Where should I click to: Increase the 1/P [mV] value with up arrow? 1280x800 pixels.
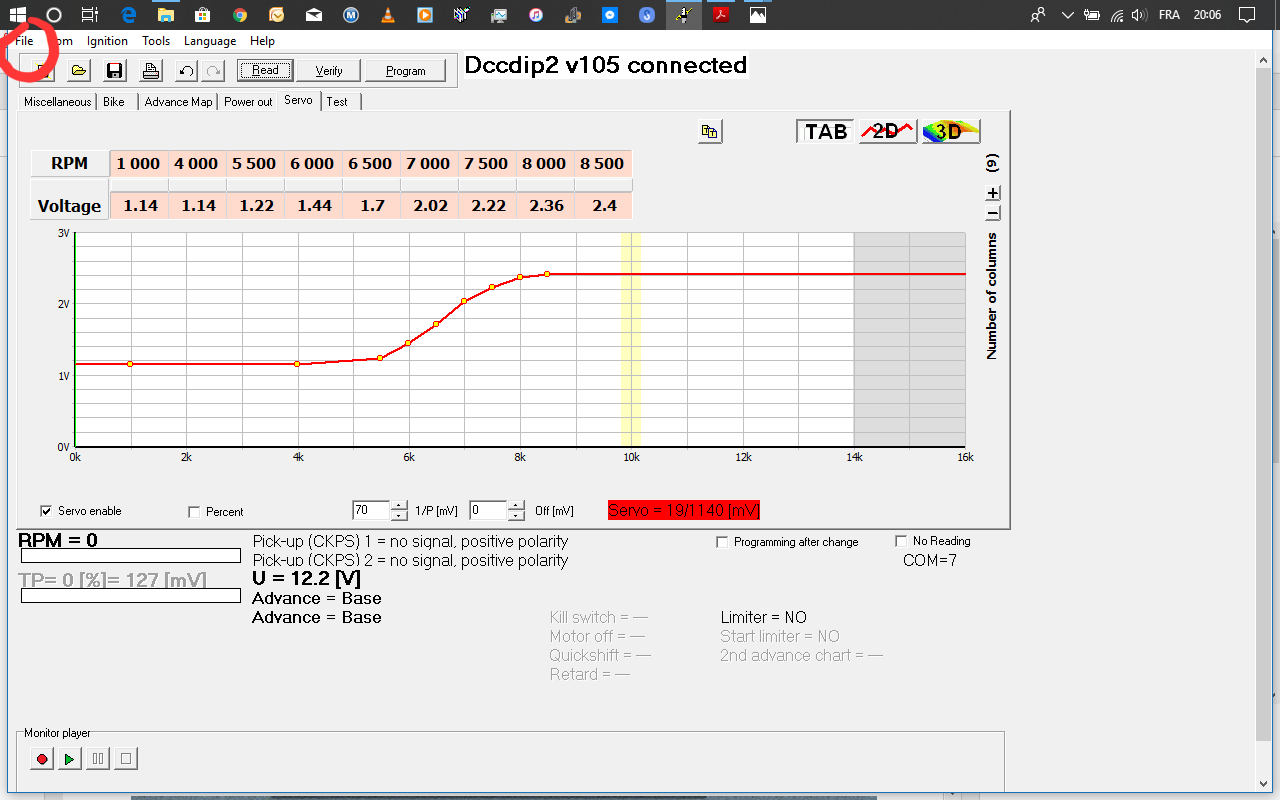pyautogui.click(x=400, y=505)
